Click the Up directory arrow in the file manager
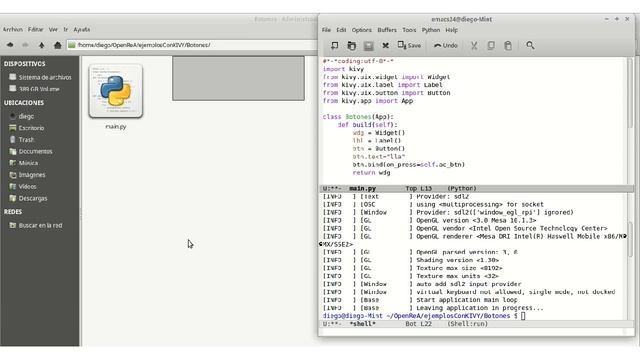640x360 pixels. pos(41,45)
